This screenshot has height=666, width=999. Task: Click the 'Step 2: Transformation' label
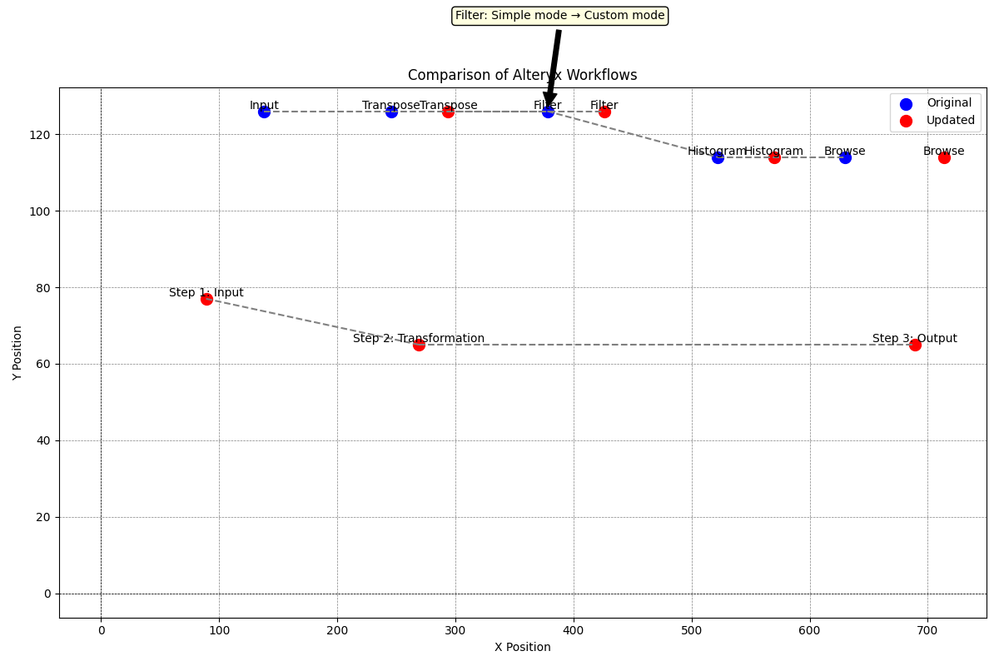(419, 338)
